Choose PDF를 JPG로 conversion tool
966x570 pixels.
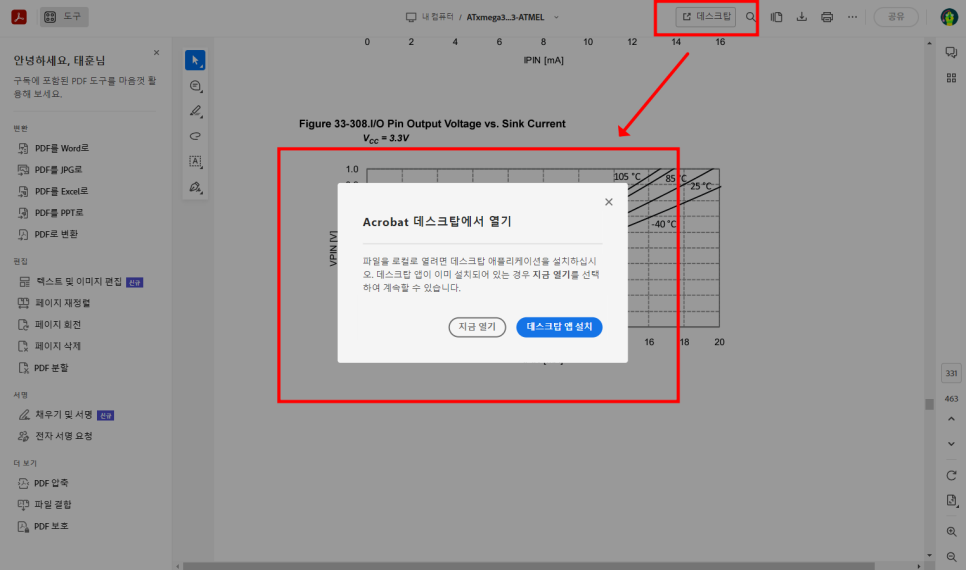(50, 169)
